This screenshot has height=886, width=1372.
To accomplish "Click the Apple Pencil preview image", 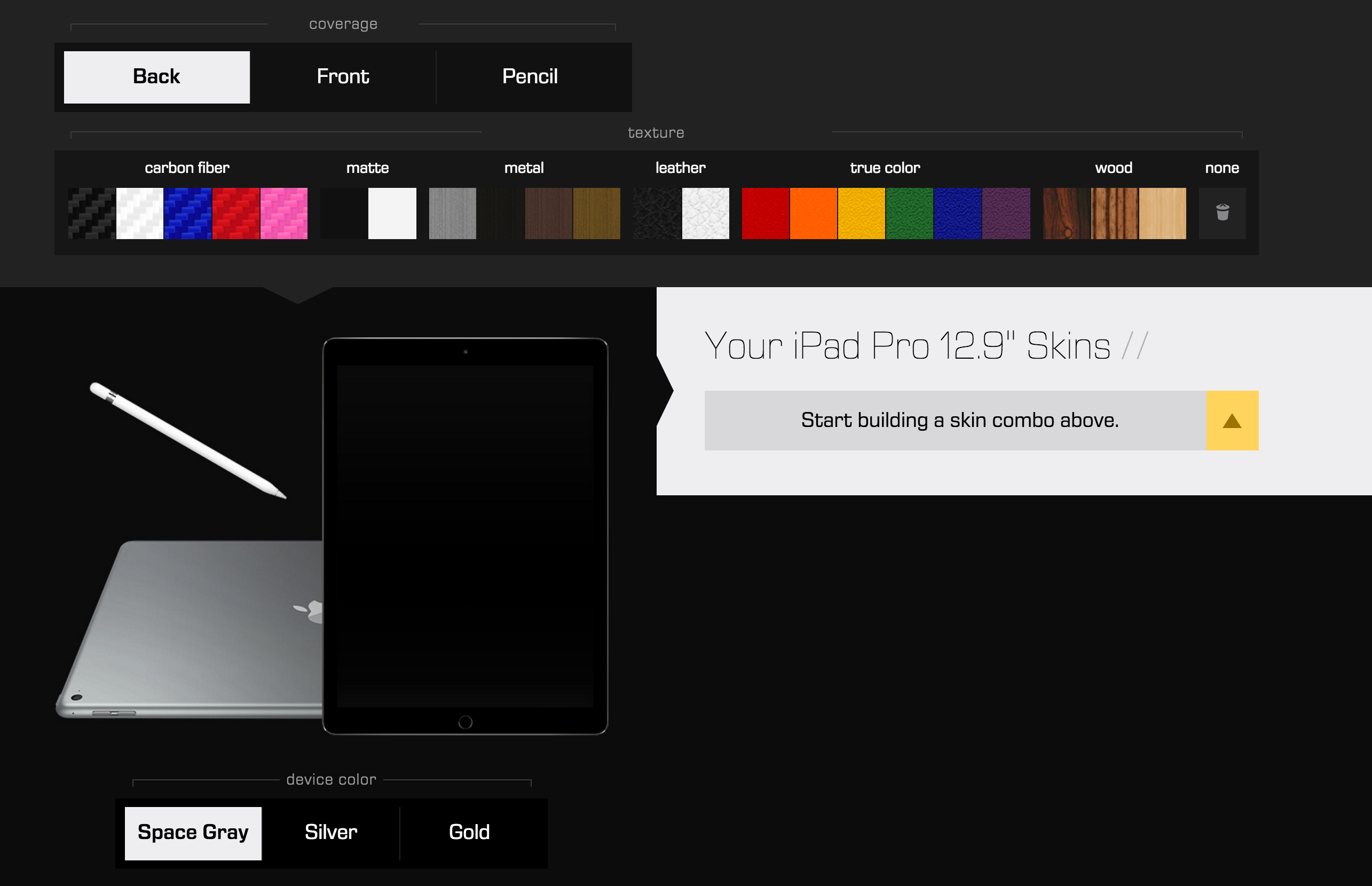I will pos(187,440).
